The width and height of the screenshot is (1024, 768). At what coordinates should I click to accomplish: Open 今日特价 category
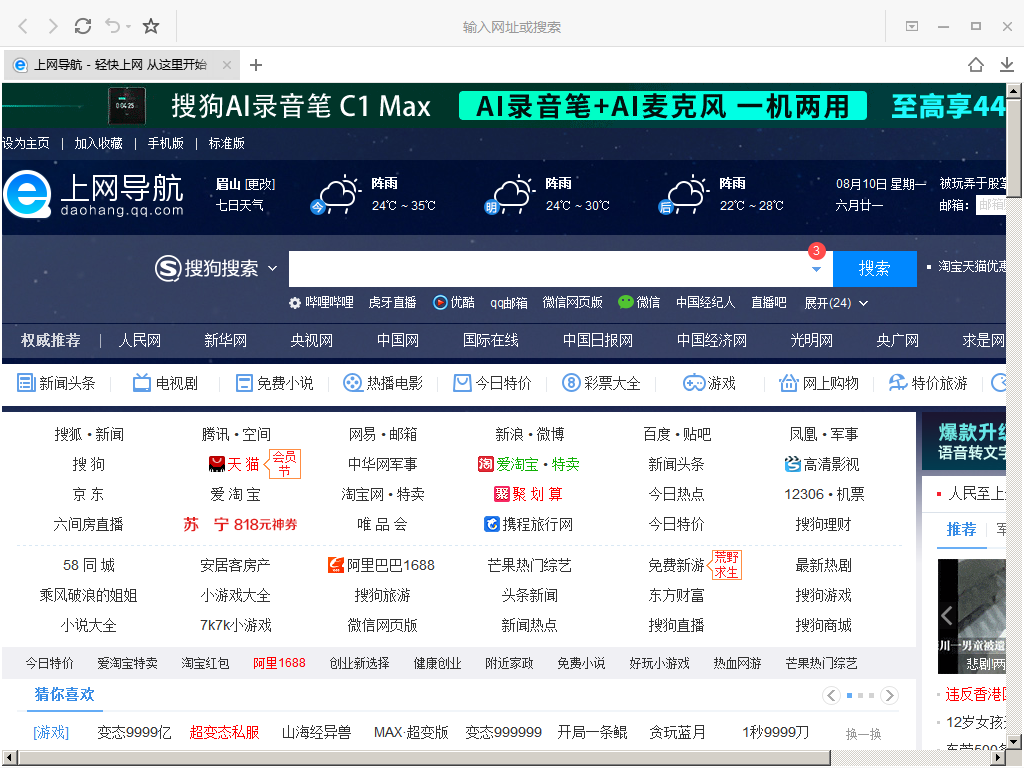click(x=492, y=383)
